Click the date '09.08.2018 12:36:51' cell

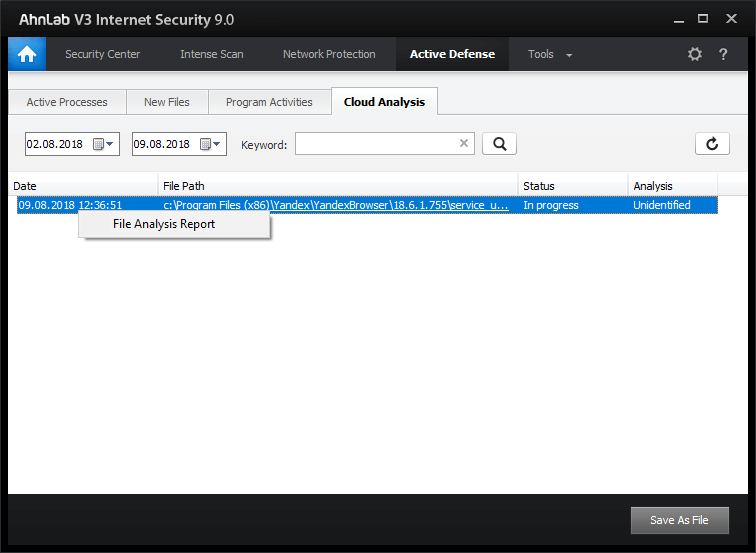[x=70, y=205]
